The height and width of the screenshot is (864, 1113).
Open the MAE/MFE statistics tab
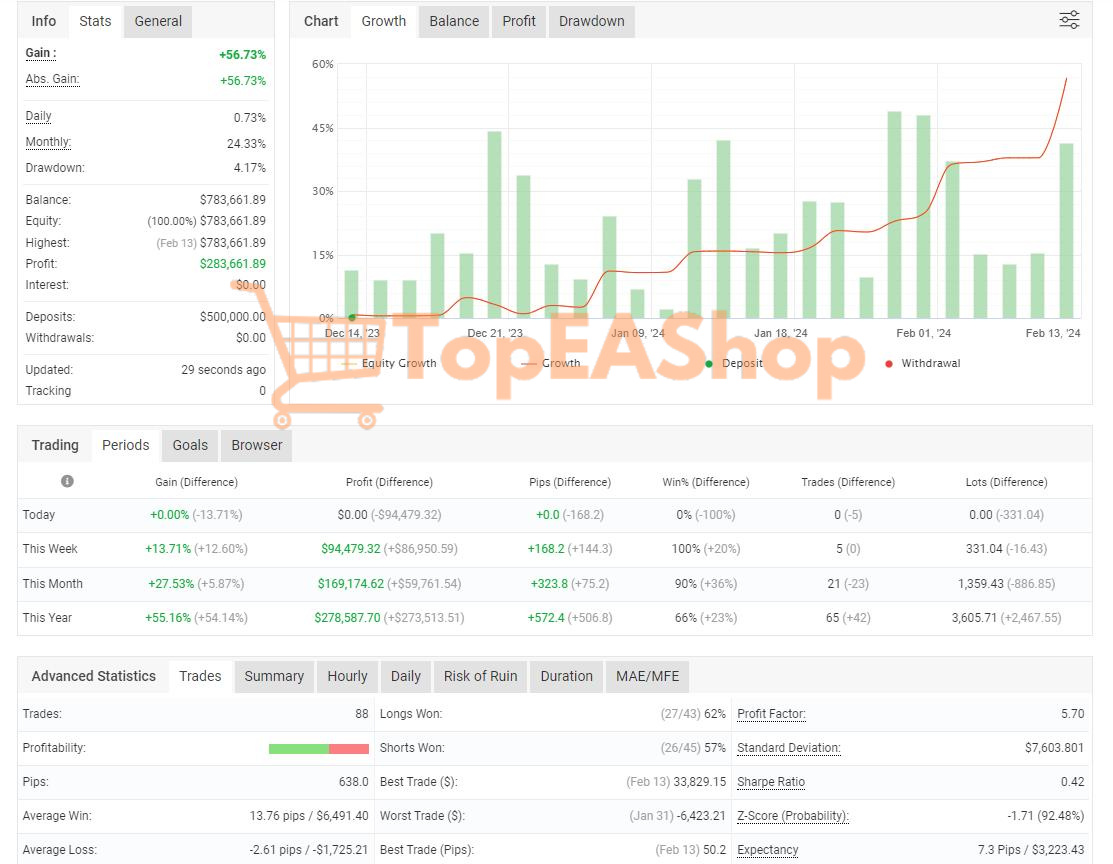647,676
